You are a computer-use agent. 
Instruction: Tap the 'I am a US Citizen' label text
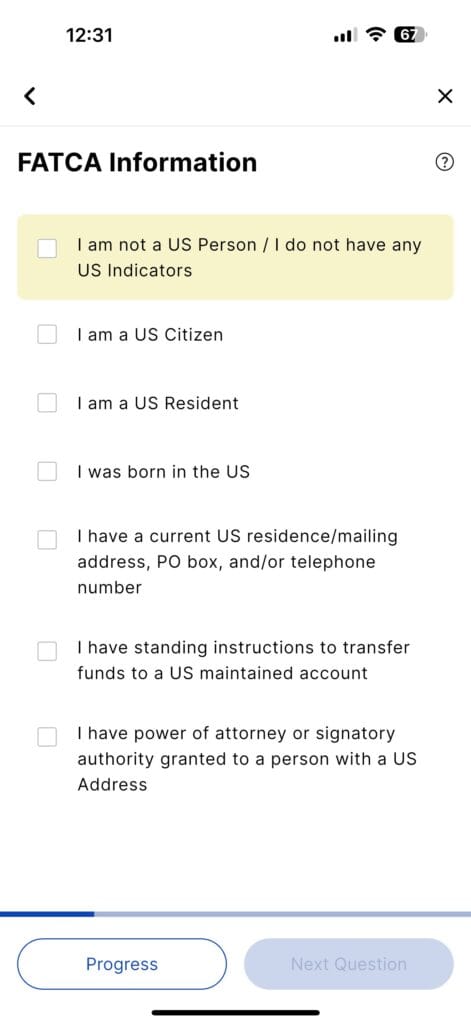(150, 334)
